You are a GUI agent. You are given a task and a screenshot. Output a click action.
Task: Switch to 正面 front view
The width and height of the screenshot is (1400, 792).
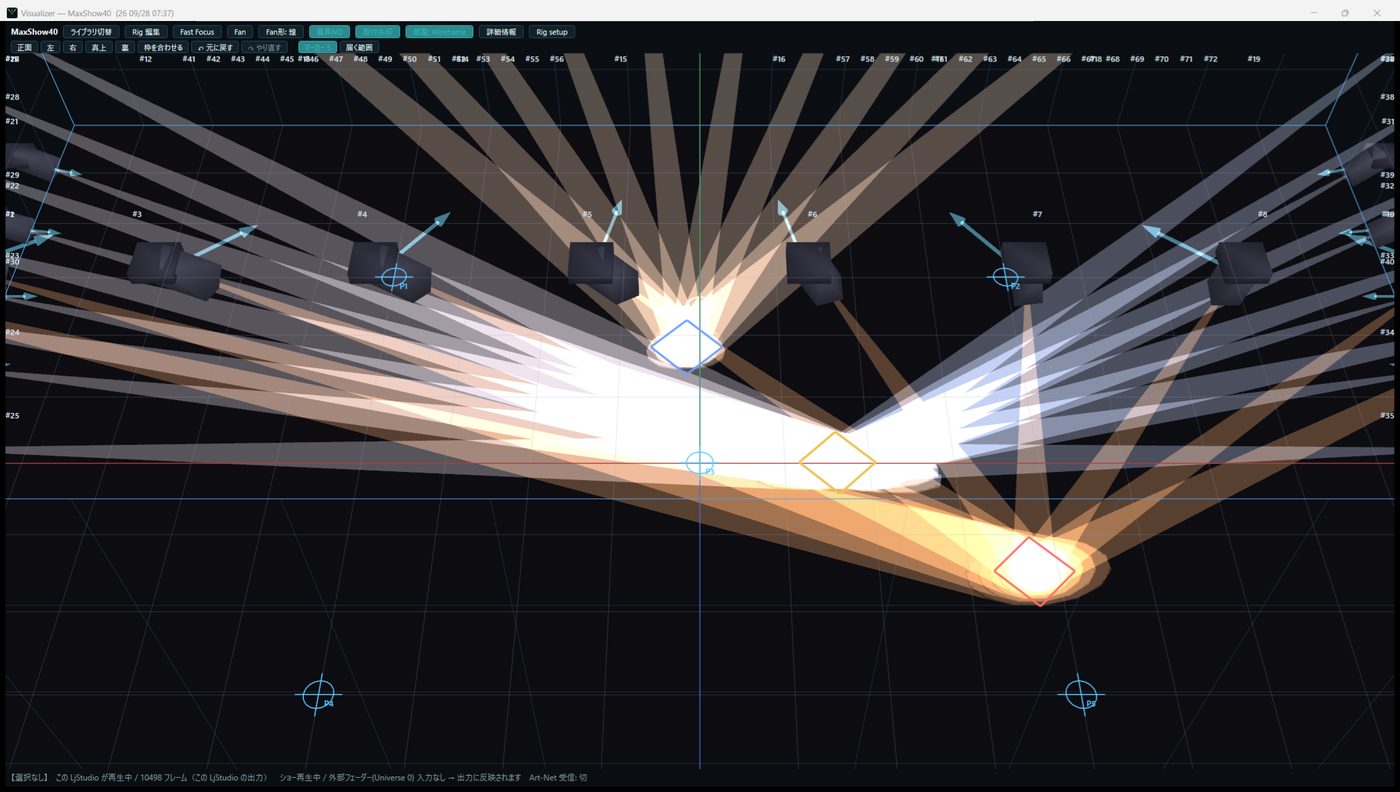(24, 47)
